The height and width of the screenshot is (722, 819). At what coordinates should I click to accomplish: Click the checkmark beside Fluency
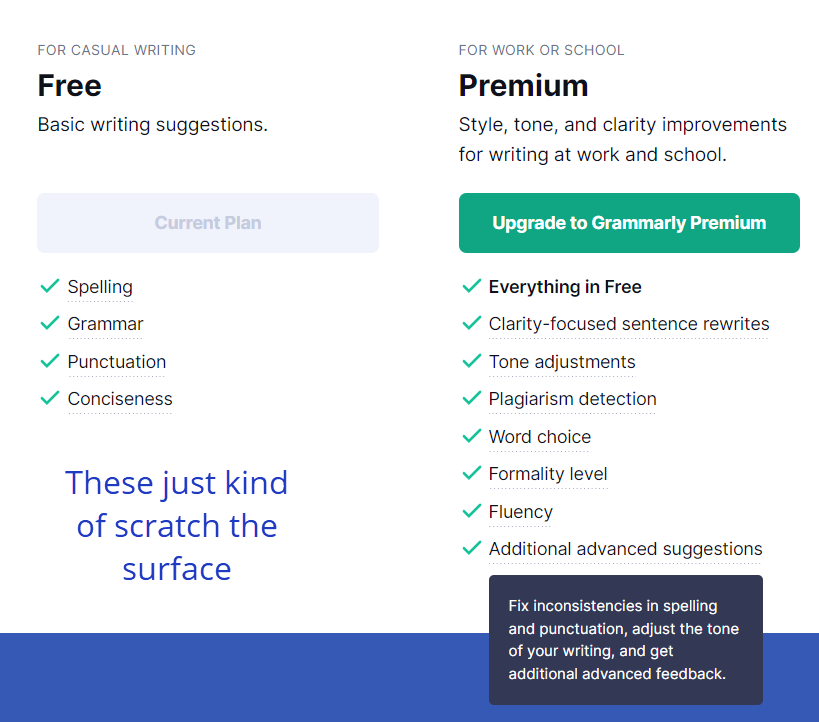(472, 512)
